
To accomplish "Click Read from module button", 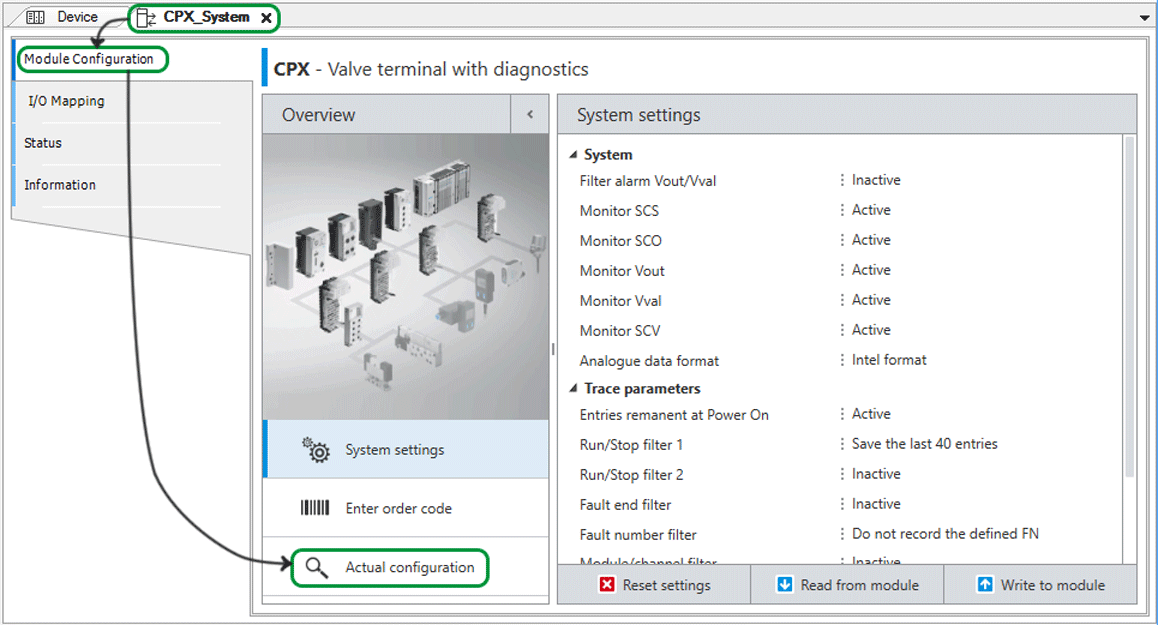I will pyautogui.click(x=847, y=585).
